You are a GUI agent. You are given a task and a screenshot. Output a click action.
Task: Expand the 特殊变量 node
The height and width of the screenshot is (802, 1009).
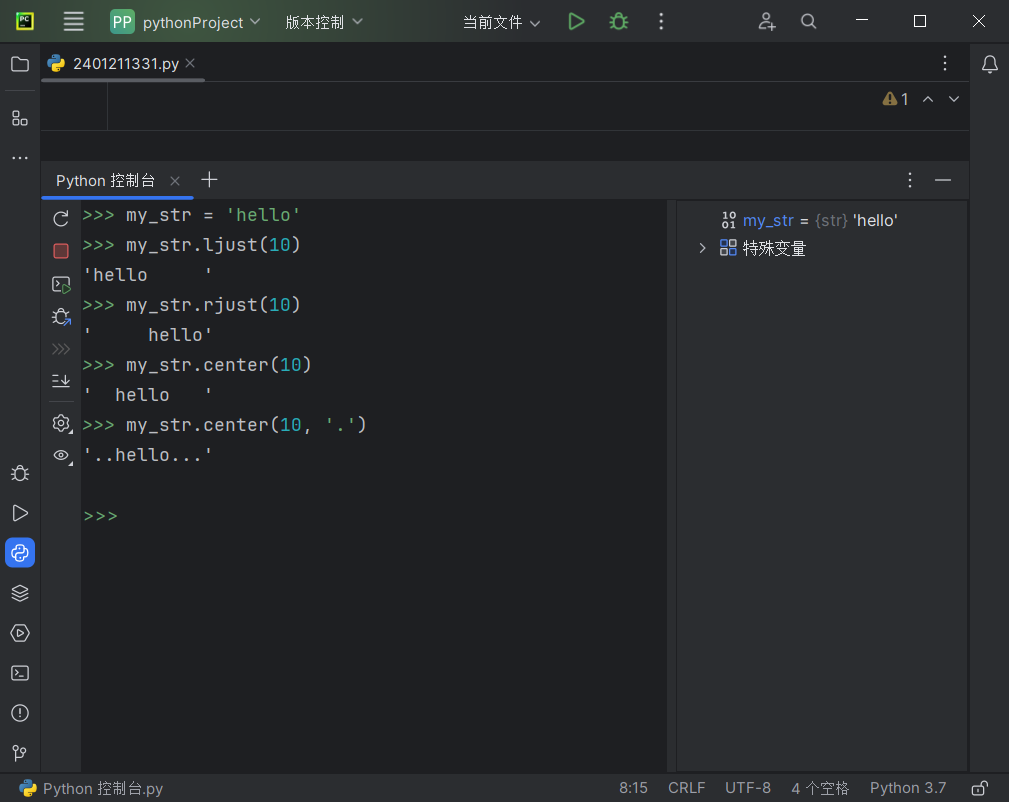pyautogui.click(x=702, y=248)
